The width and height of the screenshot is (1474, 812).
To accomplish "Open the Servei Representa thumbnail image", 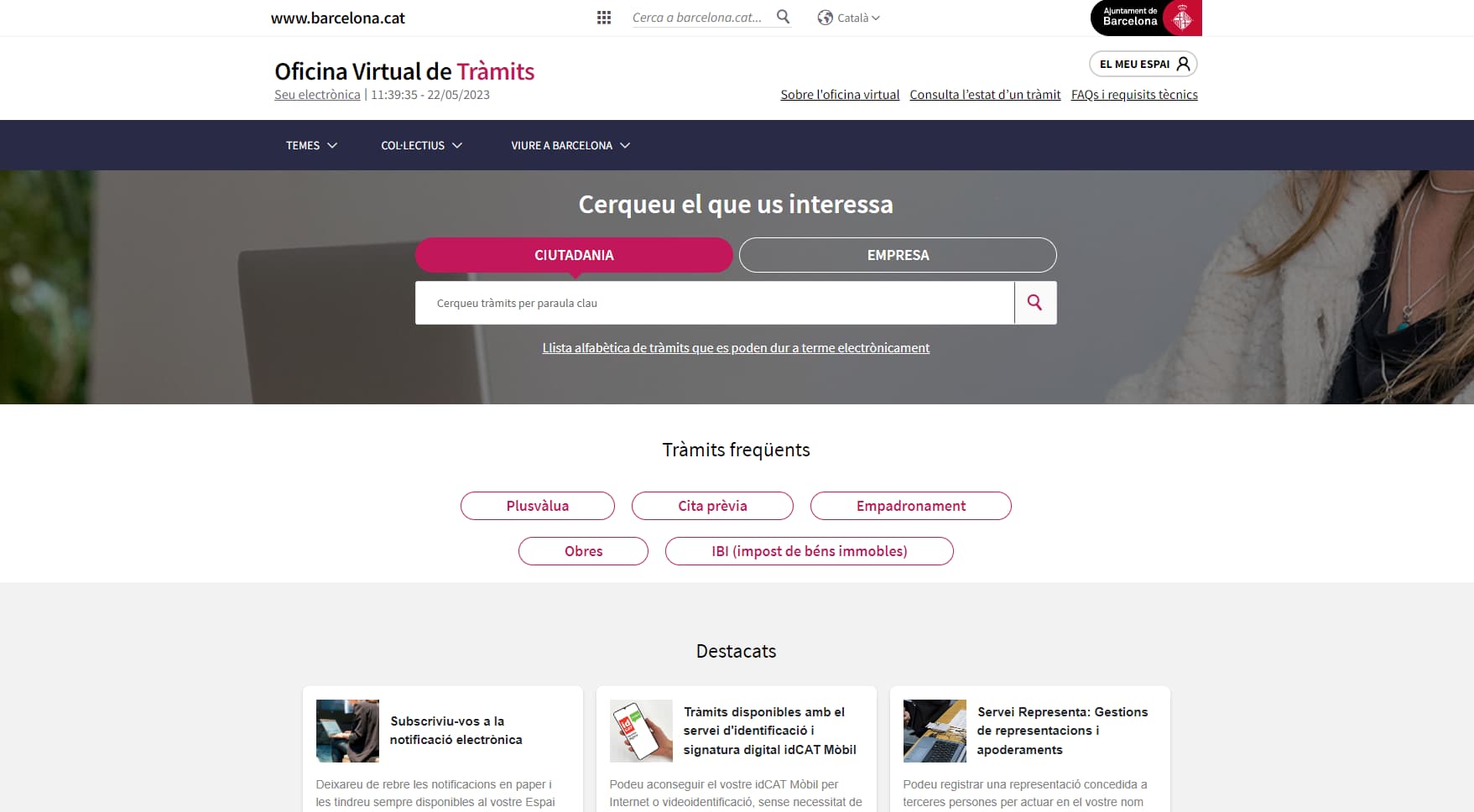I will [x=935, y=731].
